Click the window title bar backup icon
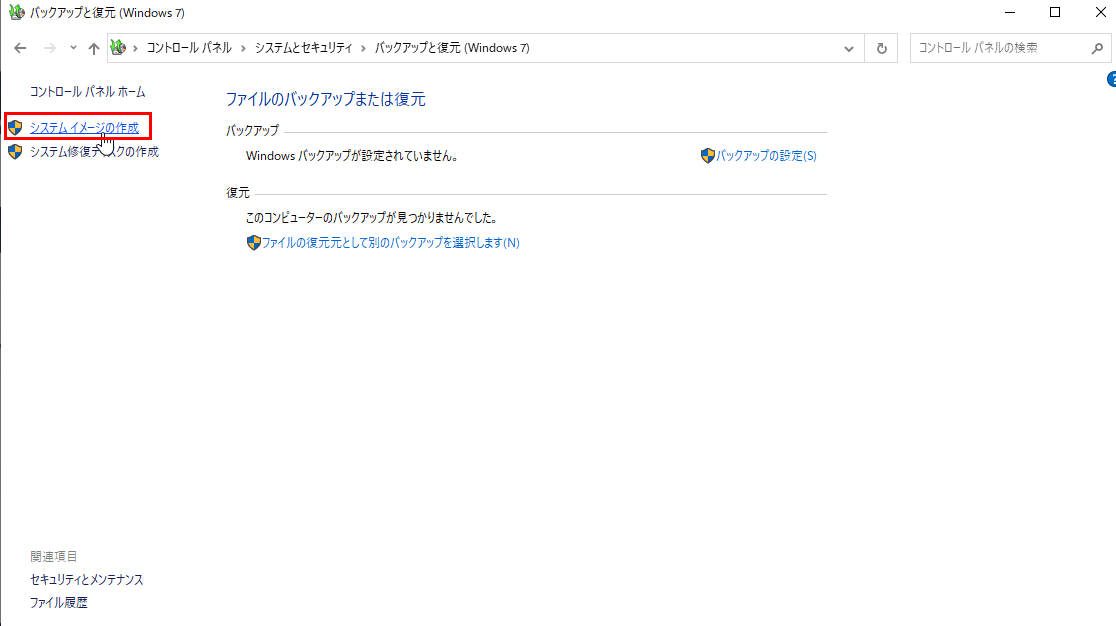The width and height of the screenshot is (1116, 626). [16, 12]
